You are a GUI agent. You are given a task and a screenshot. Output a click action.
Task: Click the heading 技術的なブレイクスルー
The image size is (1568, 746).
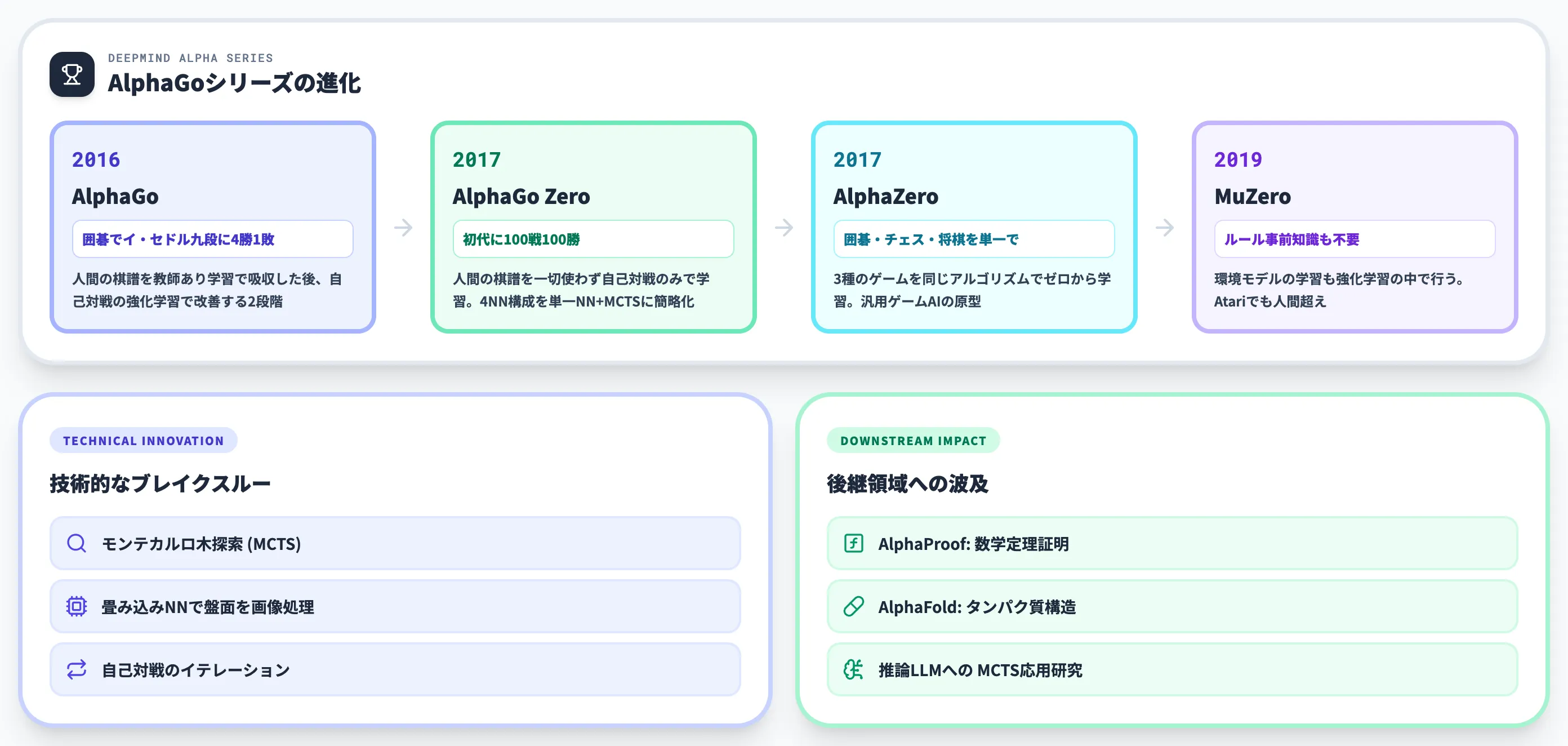[x=160, y=483]
